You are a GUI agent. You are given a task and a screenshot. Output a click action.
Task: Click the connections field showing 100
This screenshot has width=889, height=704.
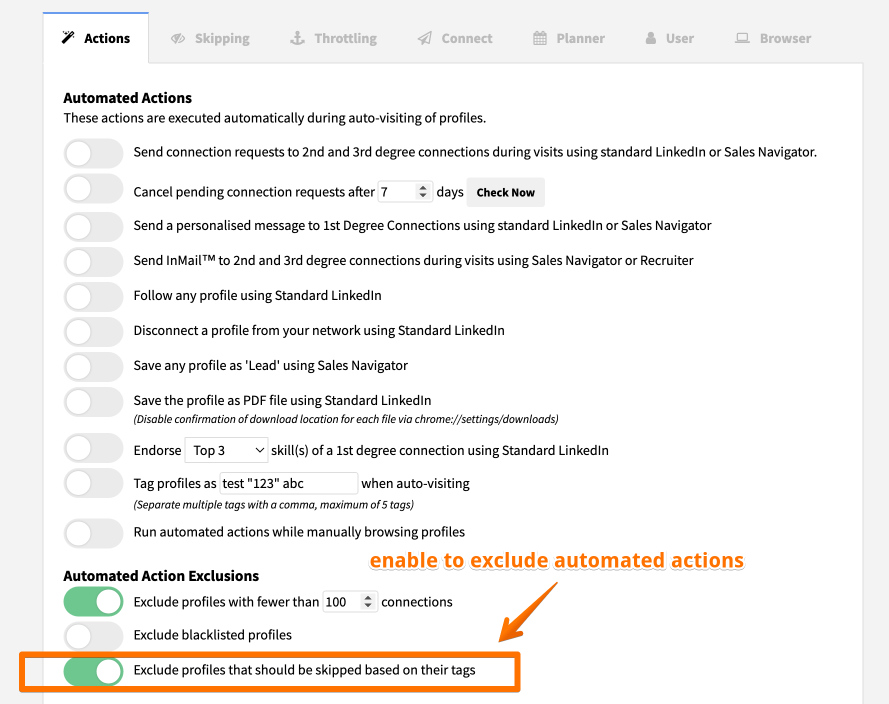click(x=350, y=601)
